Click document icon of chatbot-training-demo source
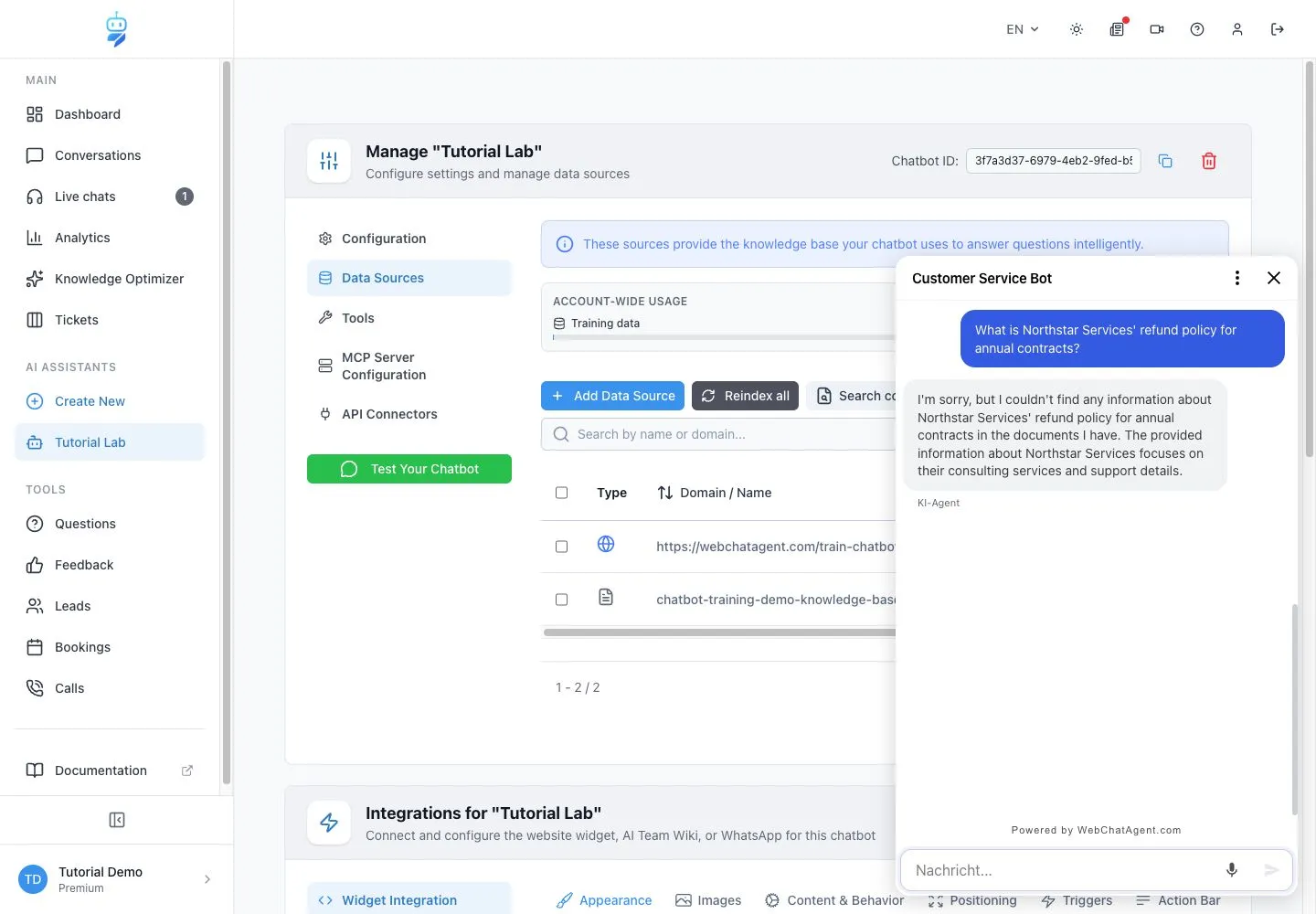 pos(606,598)
